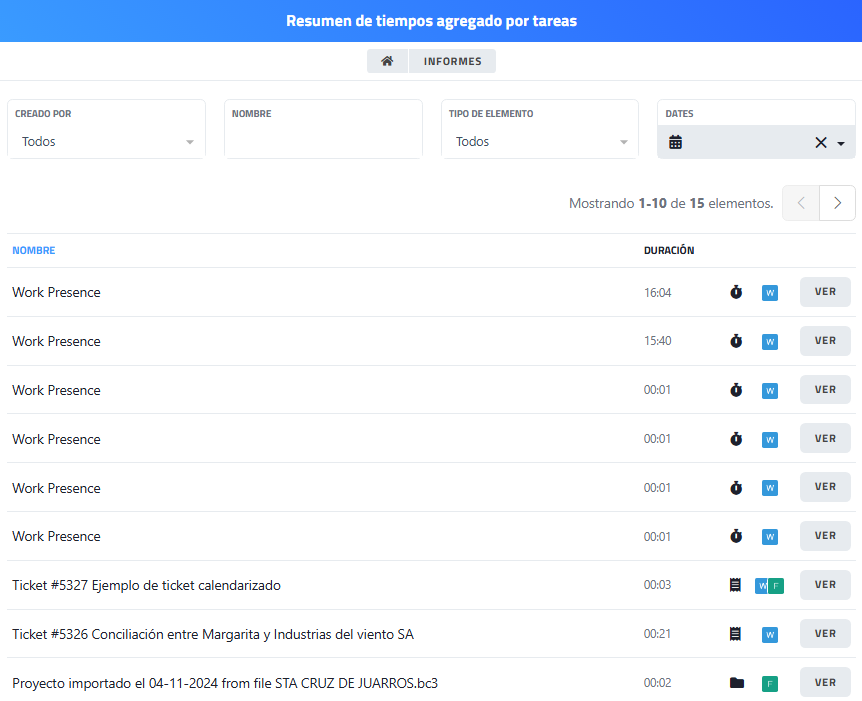Click VER button for 16:04 Work Presence
Screen dimensions: 862x701
[825, 292]
